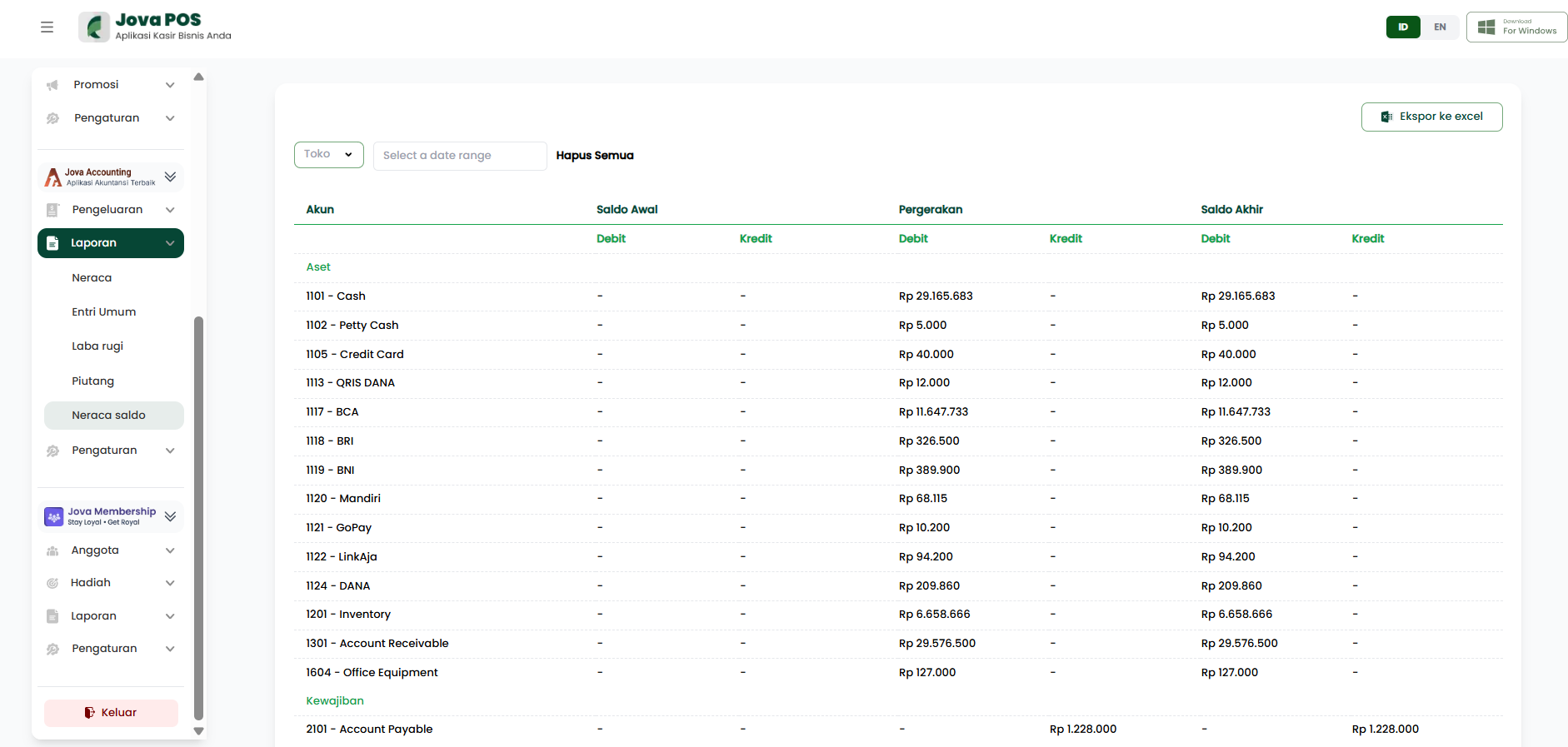Click the Excel icon in export button
Screen dimensions: 1568x747
tap(1386, 117)
